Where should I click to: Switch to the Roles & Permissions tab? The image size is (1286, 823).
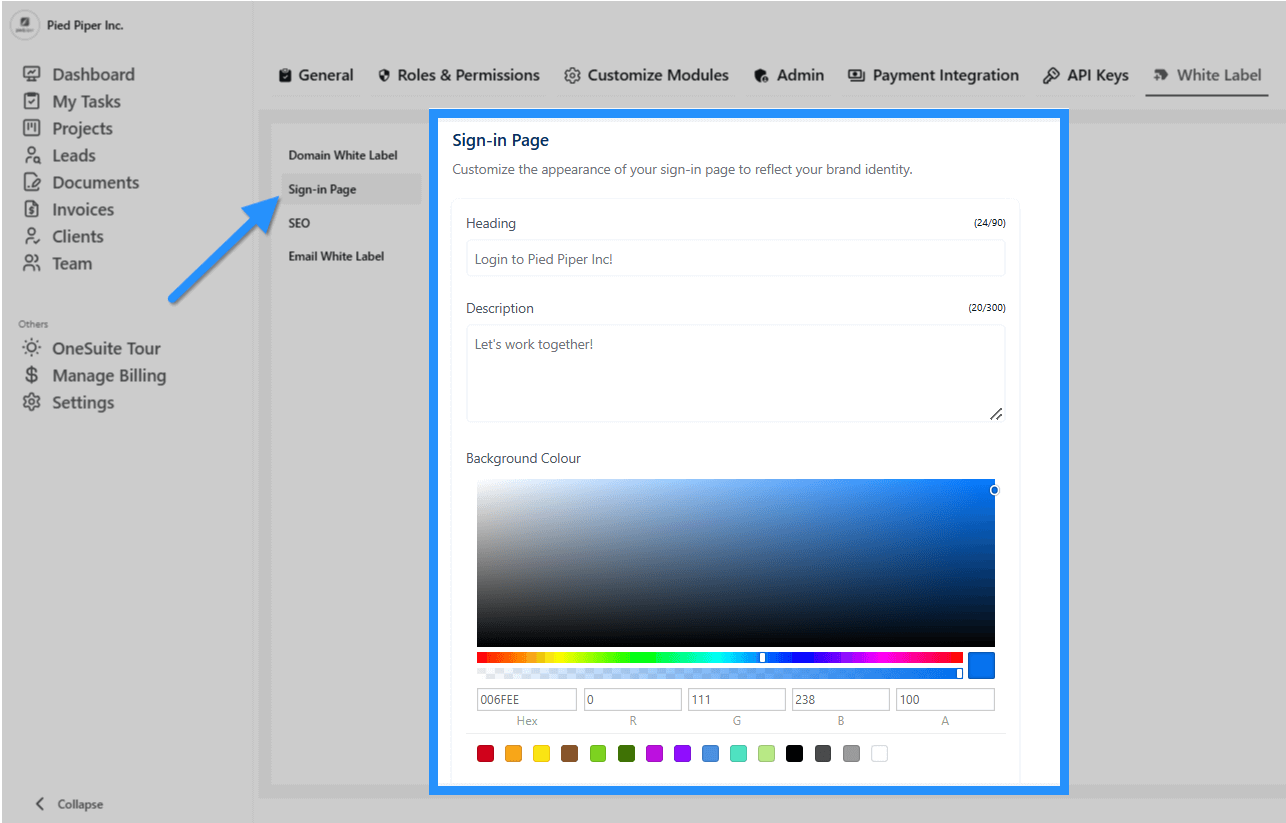tap(459, 74)
